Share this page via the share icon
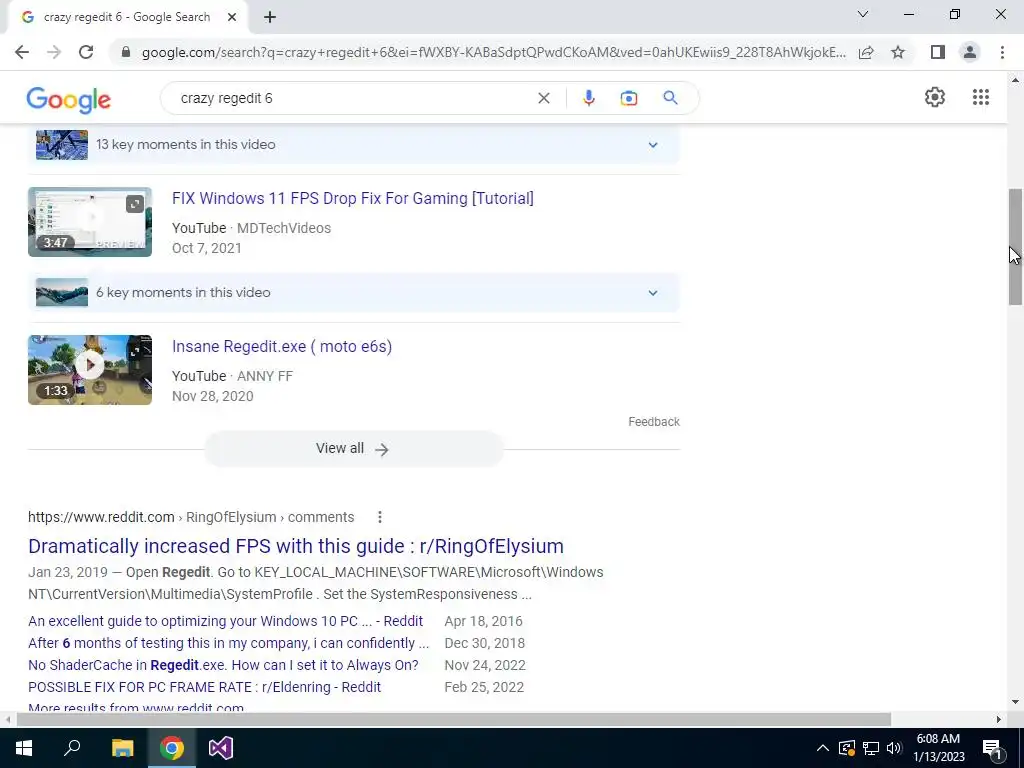The height and width of the screenshot is (768, 1024). pos(866,52)
